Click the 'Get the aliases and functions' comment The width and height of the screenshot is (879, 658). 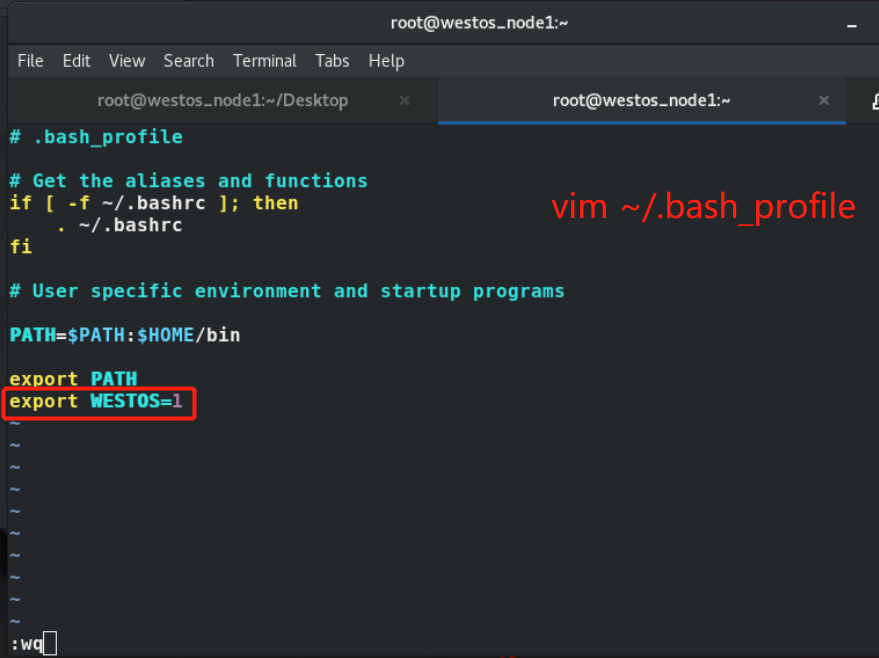(x=188, y=180)
